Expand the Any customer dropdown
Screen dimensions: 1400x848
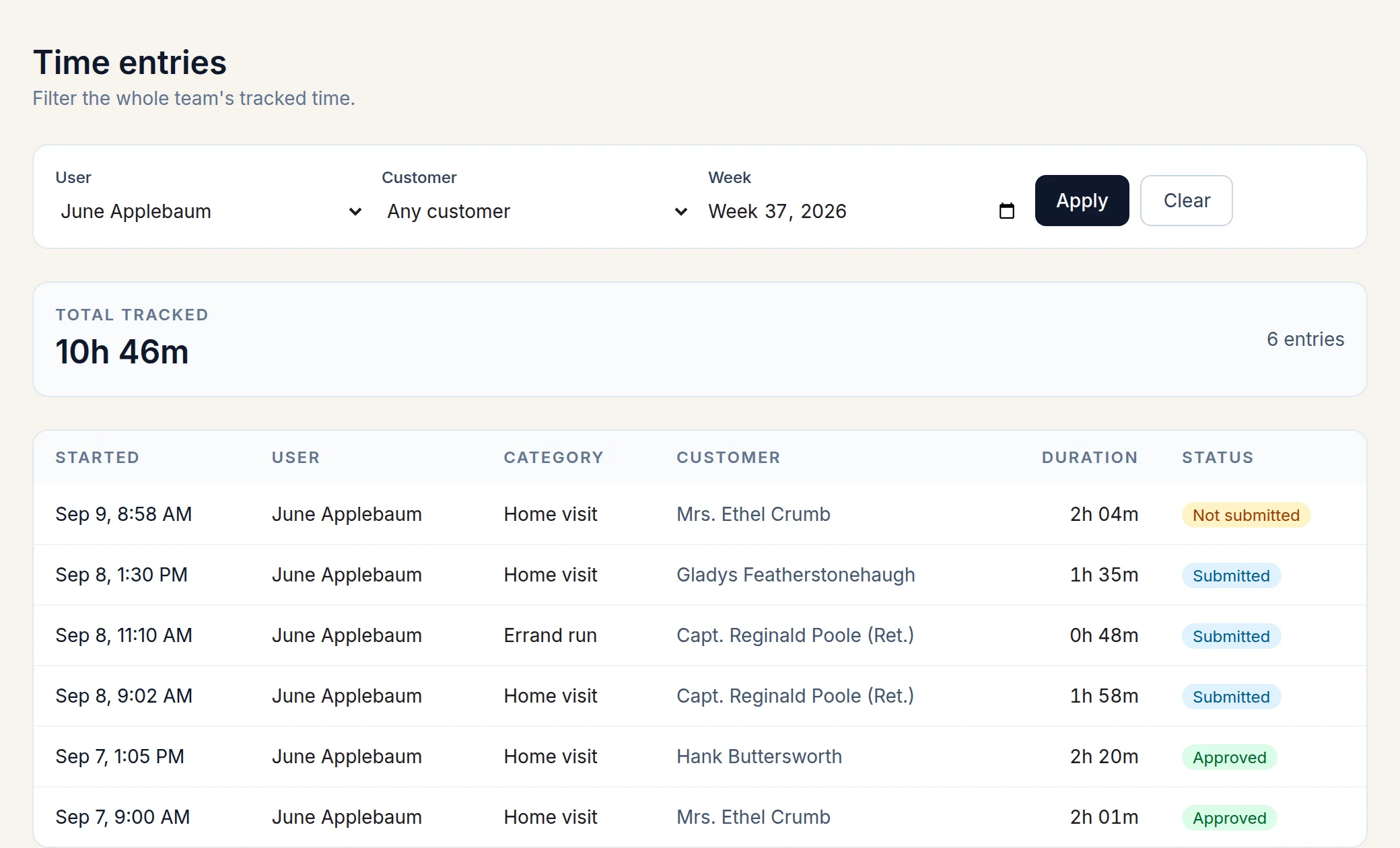click(x=538, y=211)
